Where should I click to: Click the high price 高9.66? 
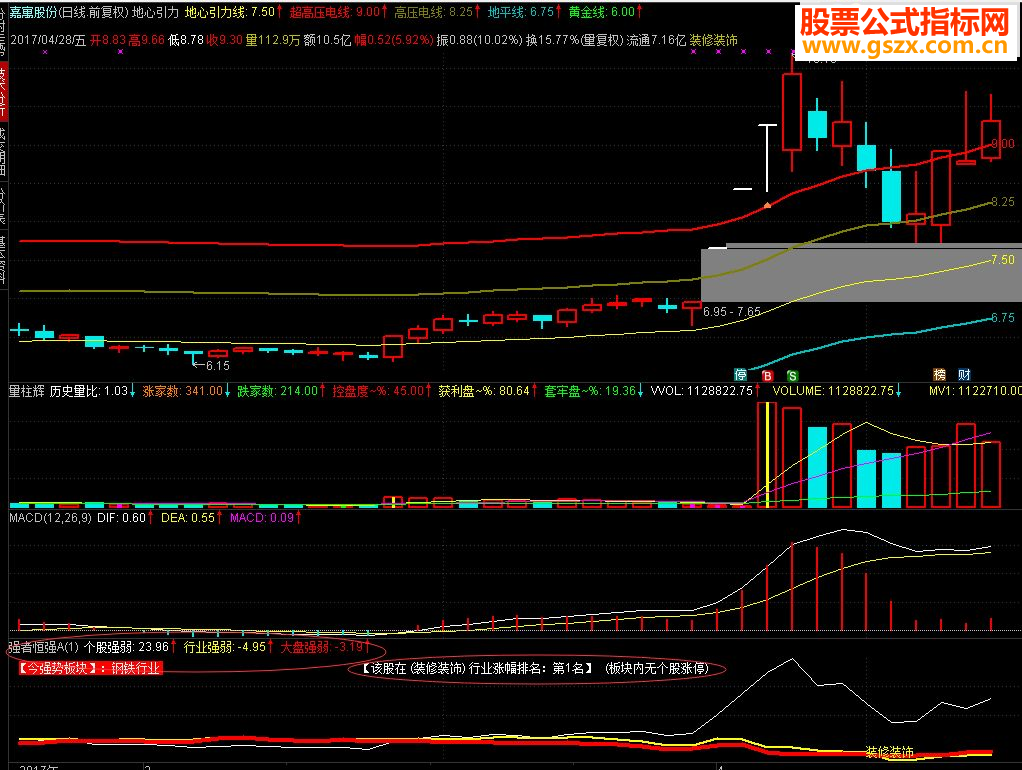click(x=147, y=40)
